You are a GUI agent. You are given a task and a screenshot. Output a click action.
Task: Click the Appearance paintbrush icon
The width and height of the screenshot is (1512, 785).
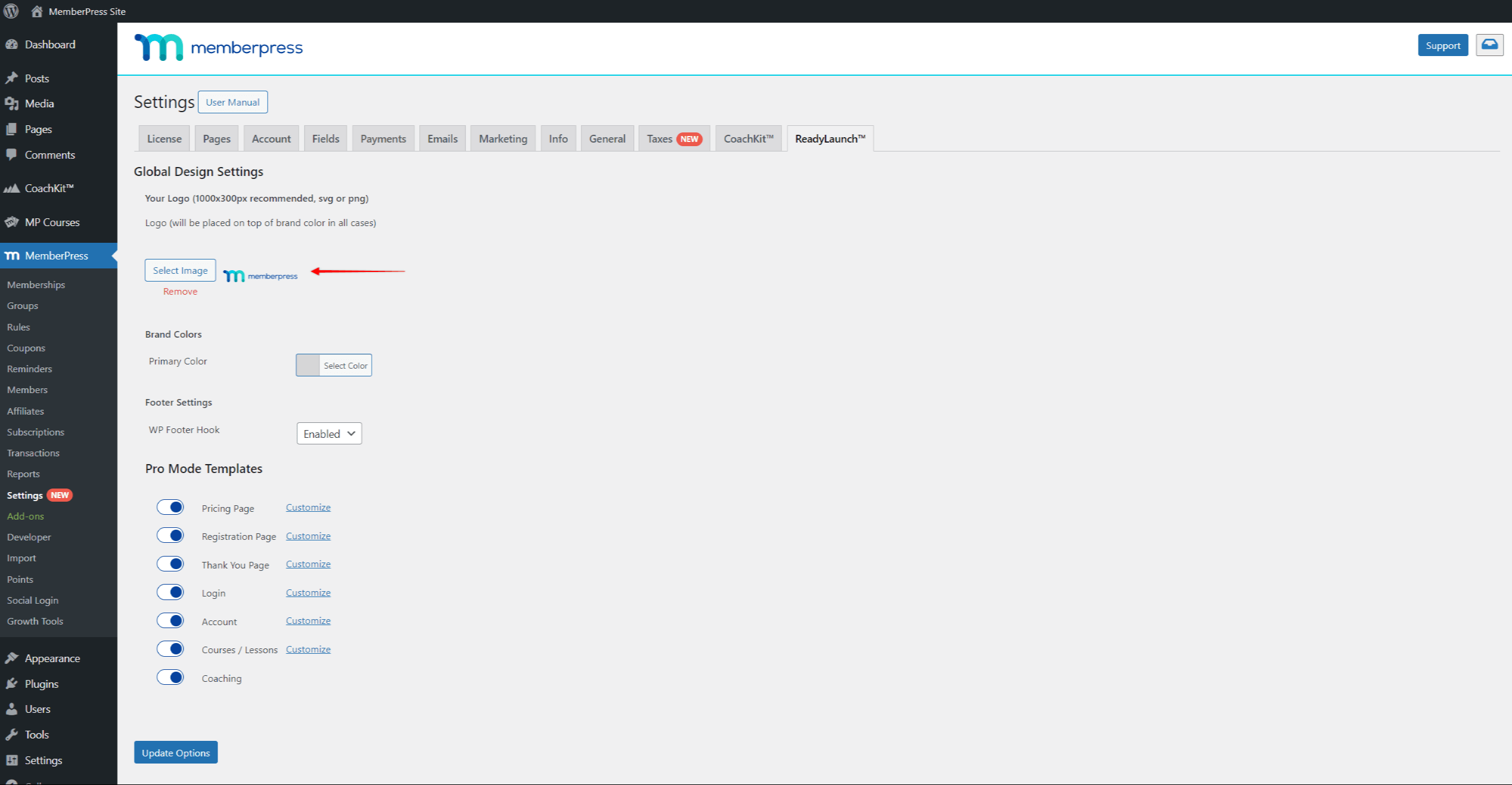click(12, 658)
